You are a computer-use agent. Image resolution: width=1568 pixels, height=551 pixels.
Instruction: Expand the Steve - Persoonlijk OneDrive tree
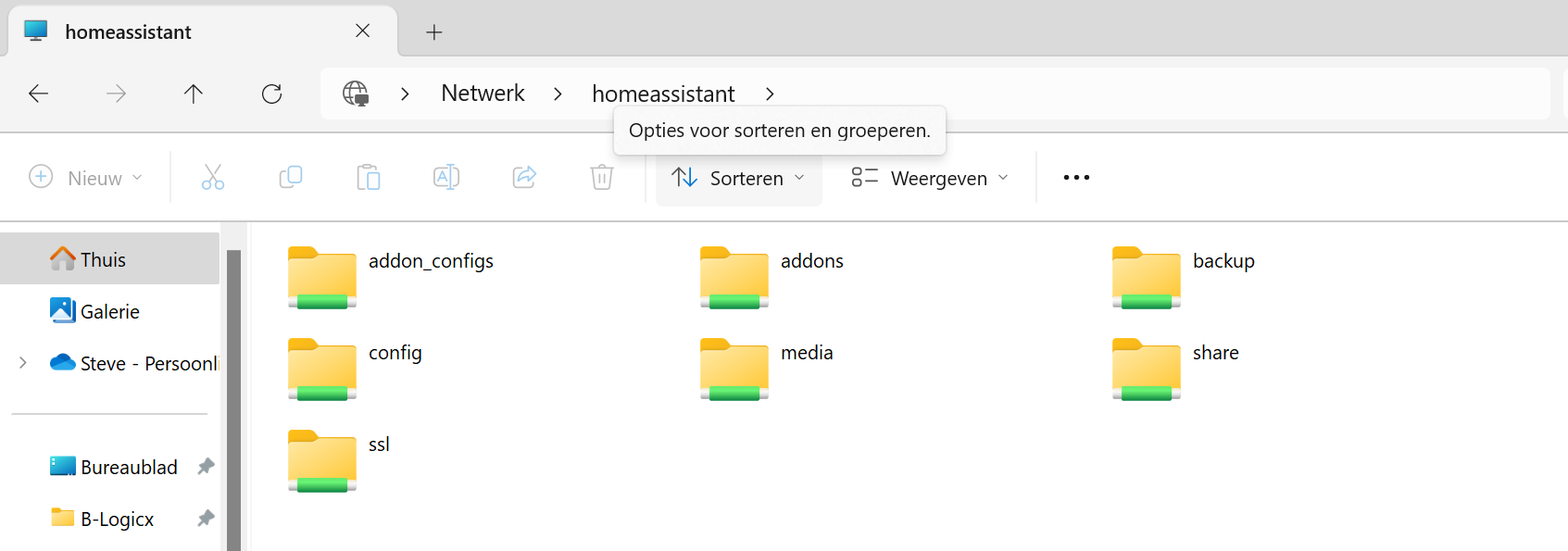tap(23, 363)
